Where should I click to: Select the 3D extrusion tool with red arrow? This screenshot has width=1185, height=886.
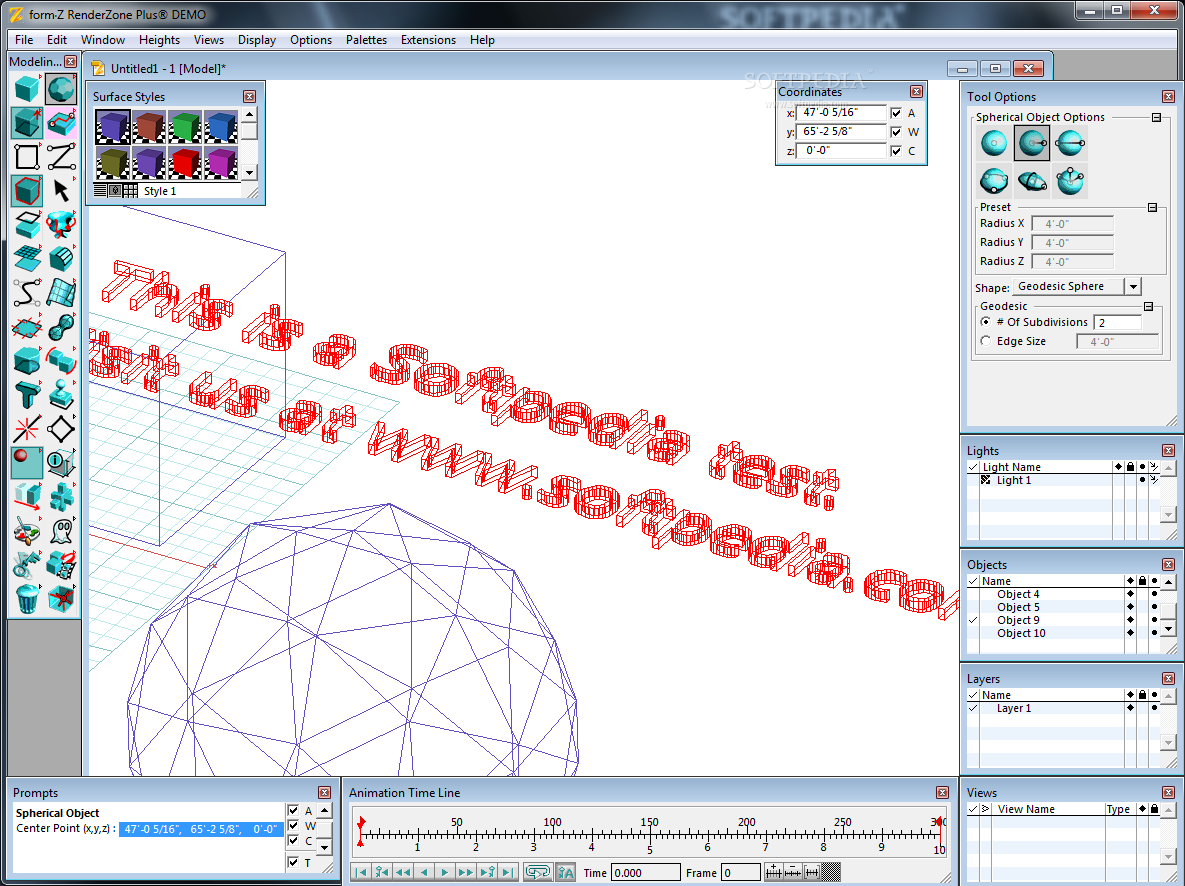[x=26, y=123]
